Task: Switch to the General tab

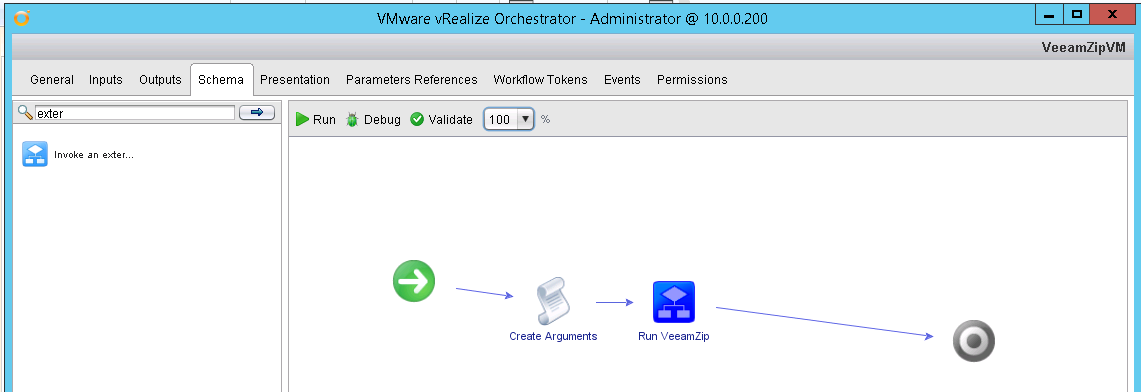Action: (52, 80)
